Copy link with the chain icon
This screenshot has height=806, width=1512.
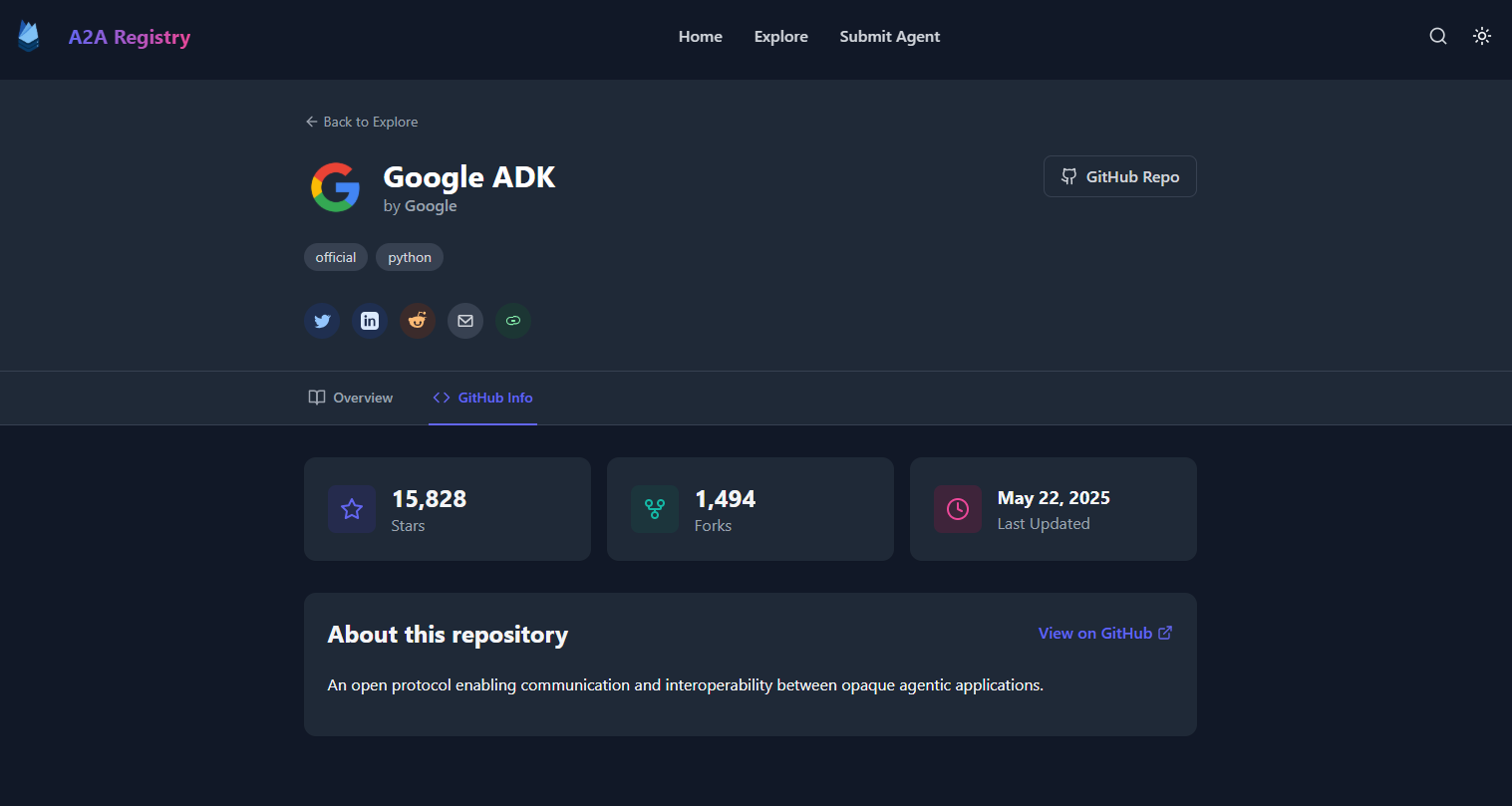513,321
